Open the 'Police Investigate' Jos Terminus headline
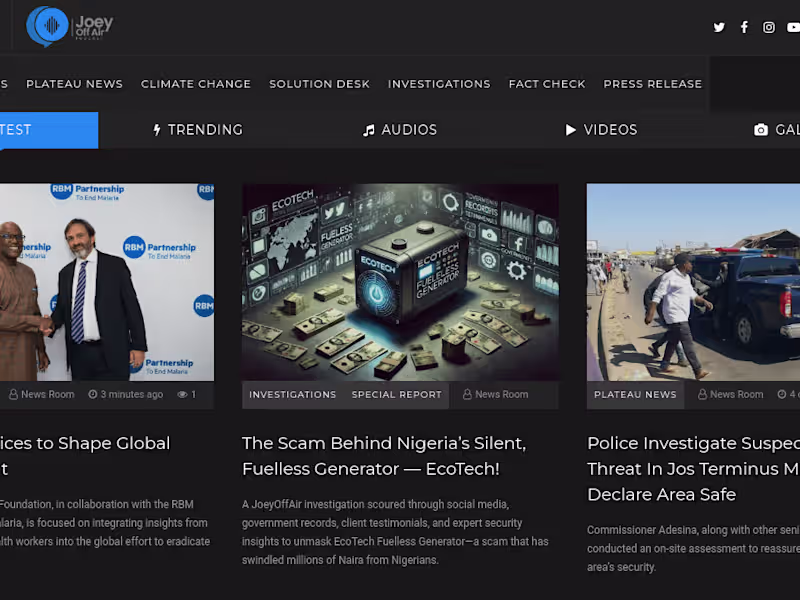The image size is (800, 600). [x=693, y=468]
